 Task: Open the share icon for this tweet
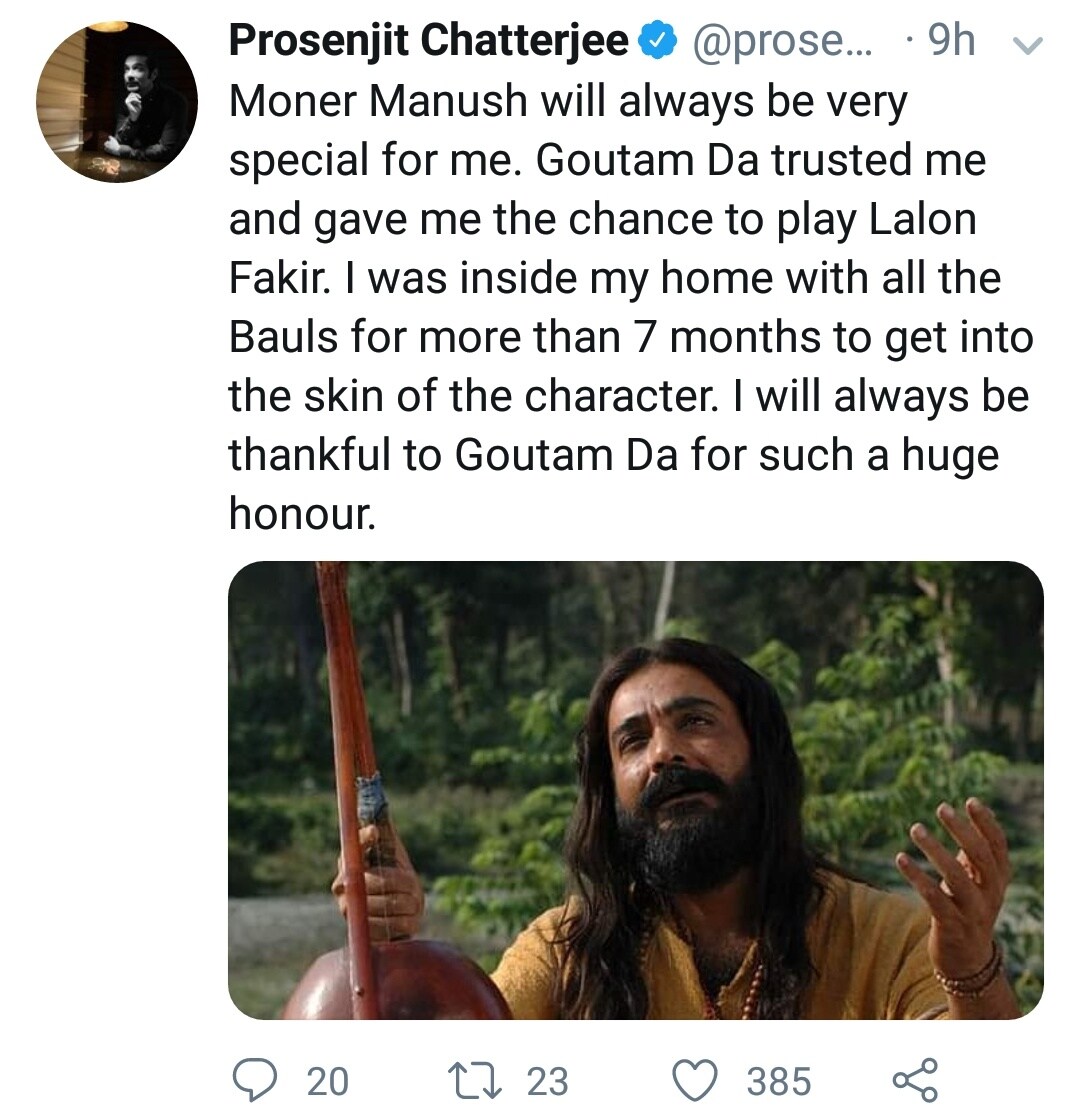[x=915, y=1080]
